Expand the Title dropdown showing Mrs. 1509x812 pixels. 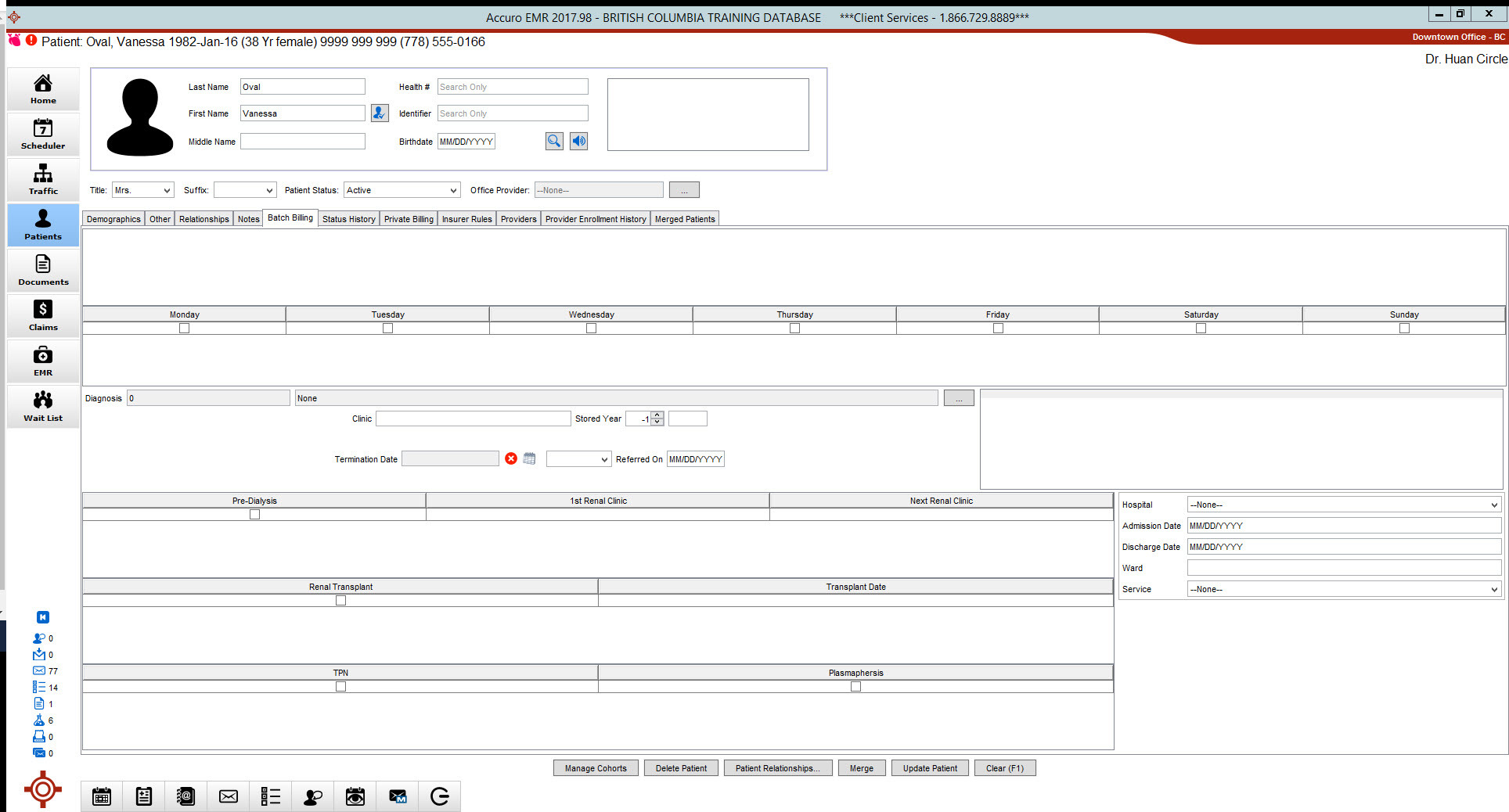[x=167, y=191]
